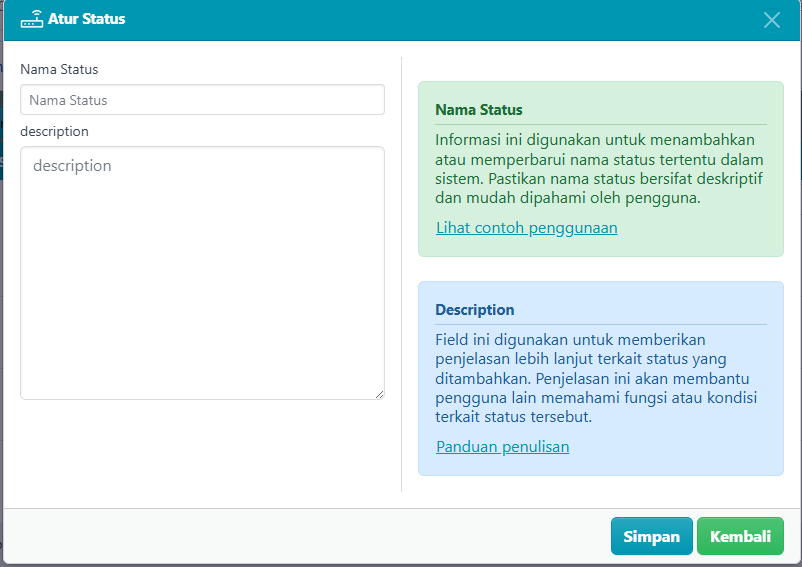Select the green Nama Status help heading

click(x=479, y=110)
